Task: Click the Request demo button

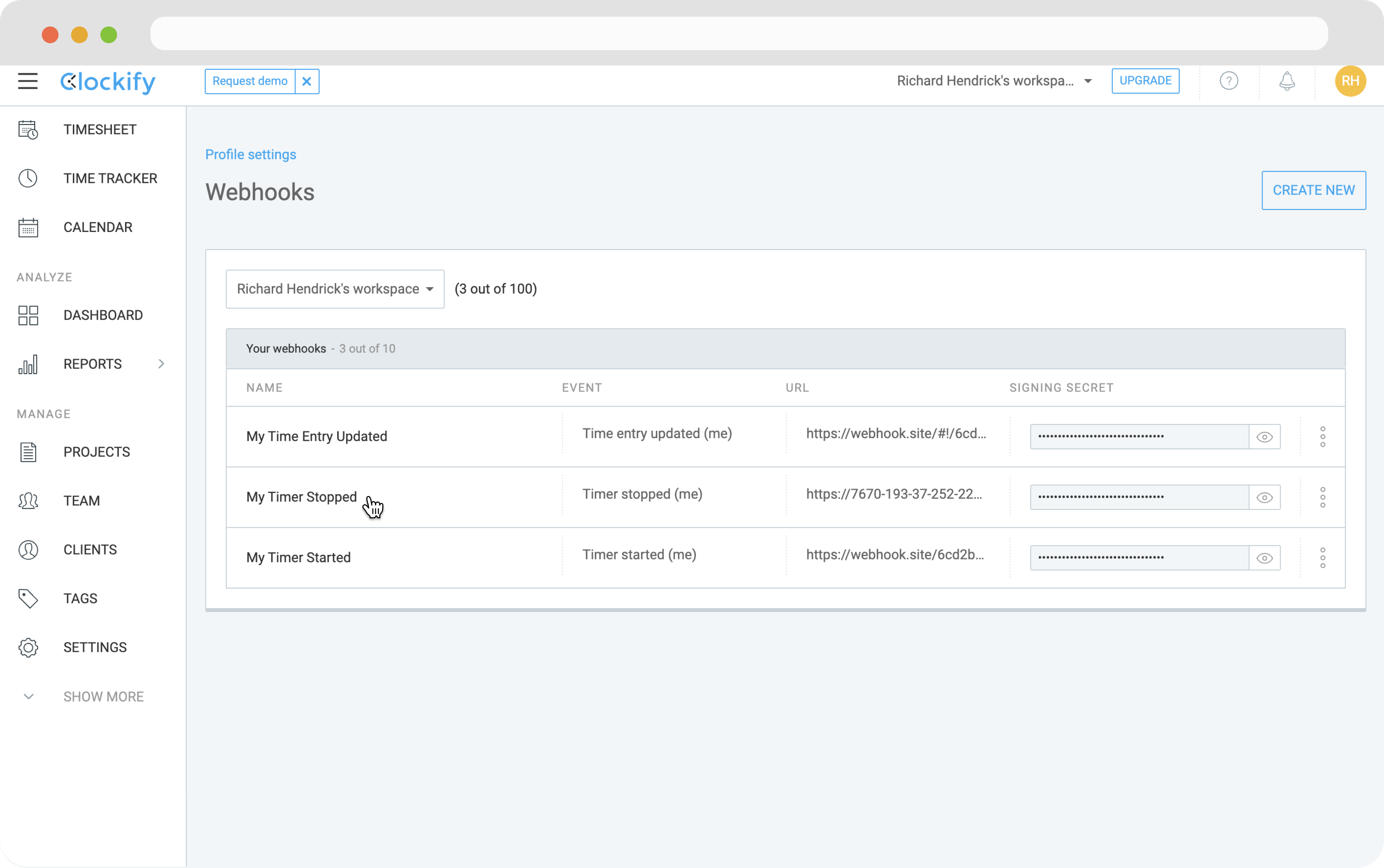Action: (x=250, y=82)
